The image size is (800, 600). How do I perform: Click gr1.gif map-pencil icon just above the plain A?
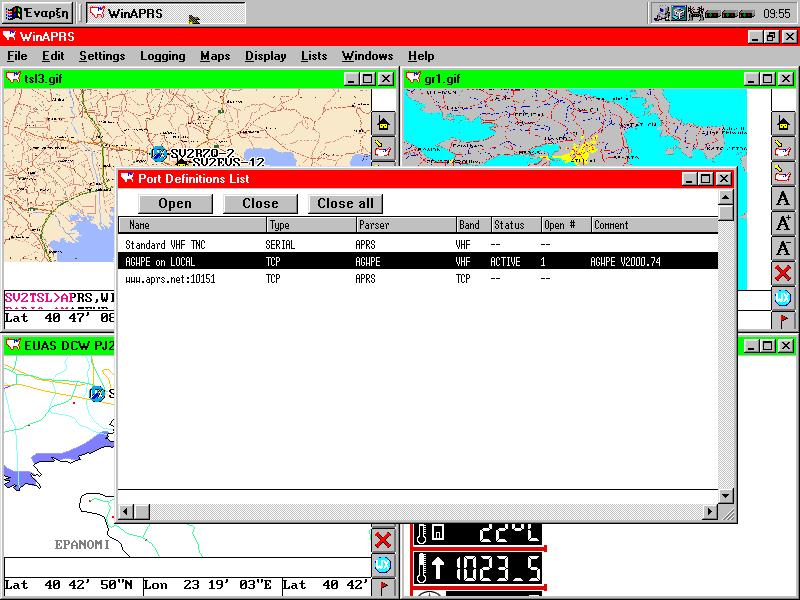[x=783, y=173]
